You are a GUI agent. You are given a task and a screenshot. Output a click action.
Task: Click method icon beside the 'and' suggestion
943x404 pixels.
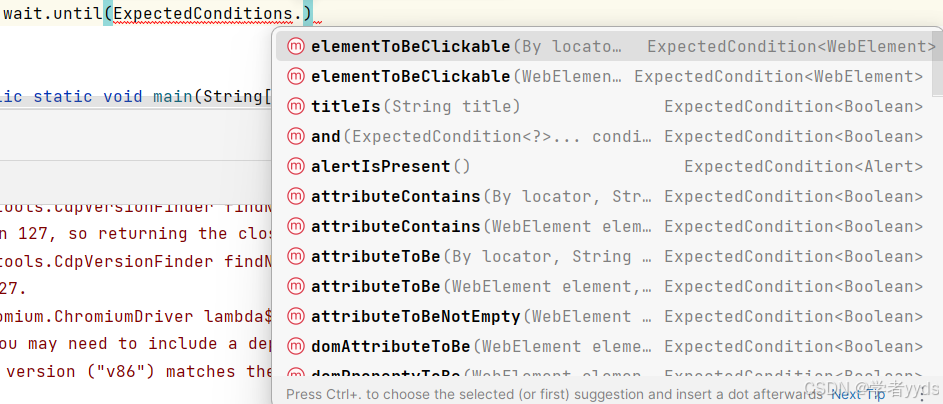pos(295,136)
